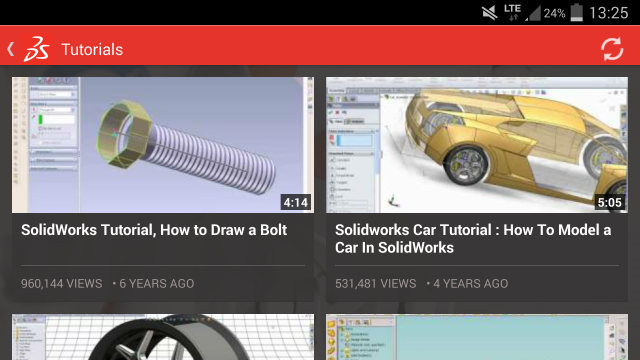640x360 pixels.
Task: Tap the 13:25 clock
Action: coord(608,13)
